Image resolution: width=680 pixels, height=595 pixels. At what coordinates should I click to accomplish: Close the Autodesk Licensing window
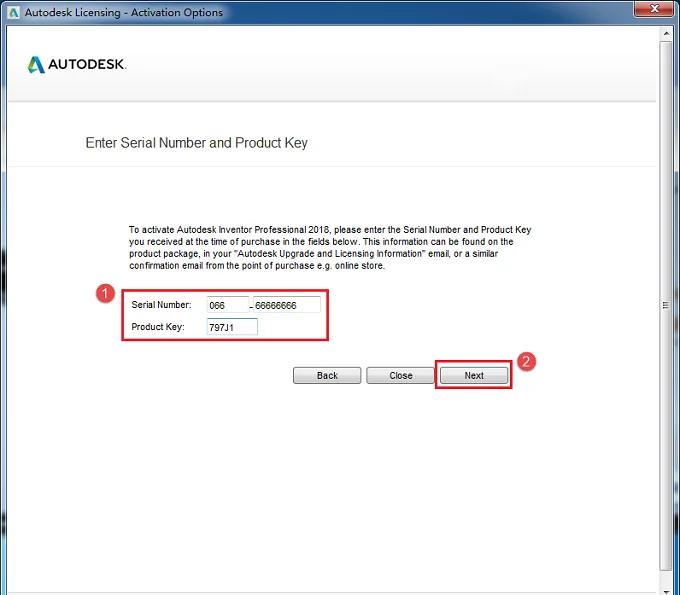point(654,9)
